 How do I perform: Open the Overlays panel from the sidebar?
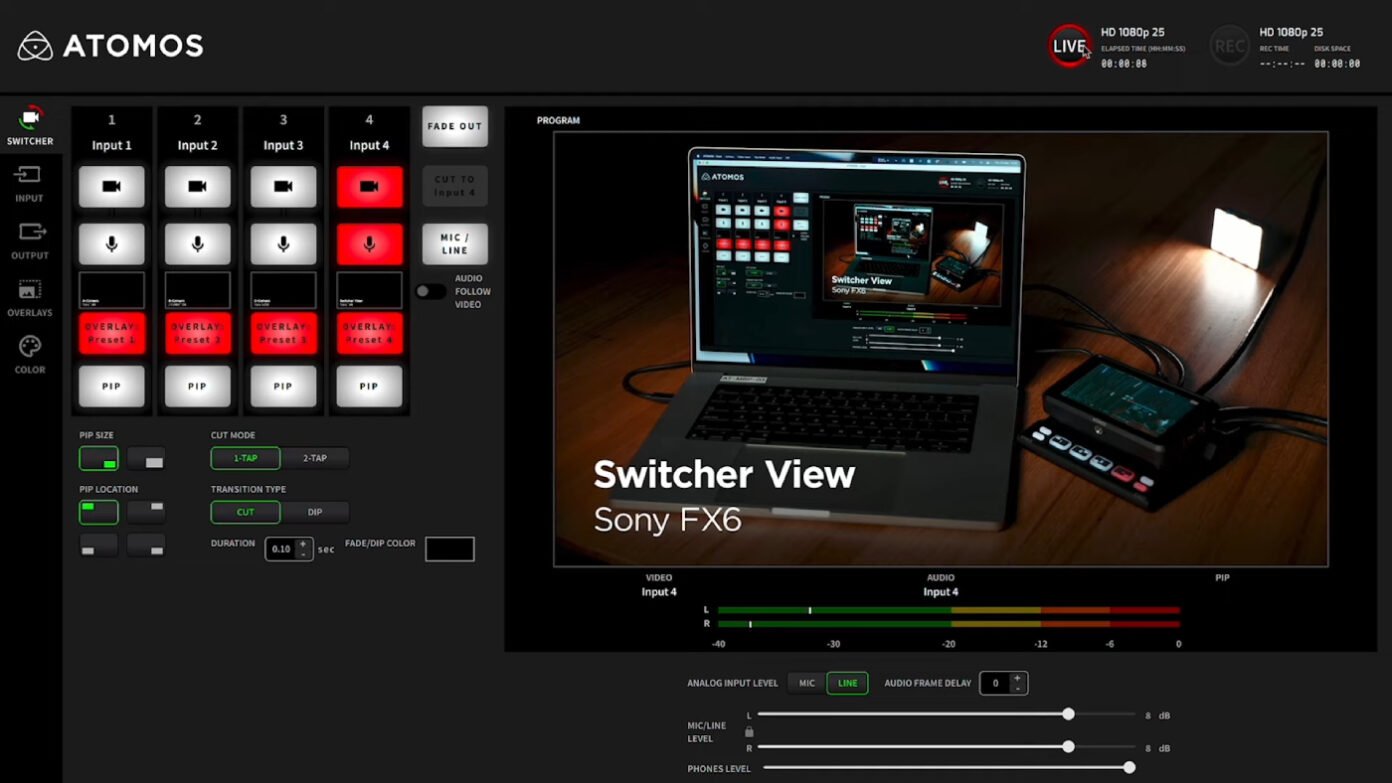point(29,297)
